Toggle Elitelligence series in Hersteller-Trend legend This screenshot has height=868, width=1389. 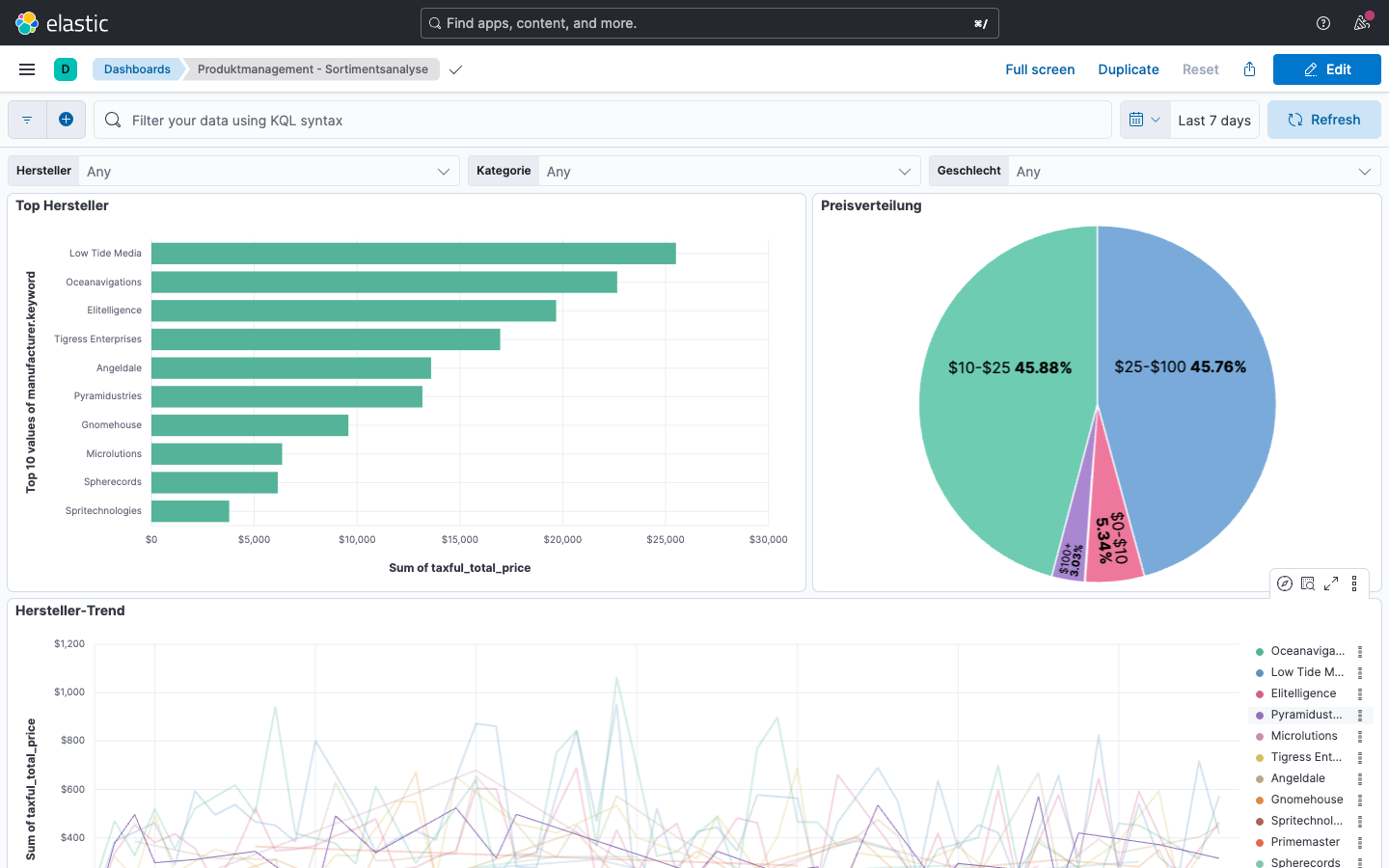click(x=1305, y=692)
